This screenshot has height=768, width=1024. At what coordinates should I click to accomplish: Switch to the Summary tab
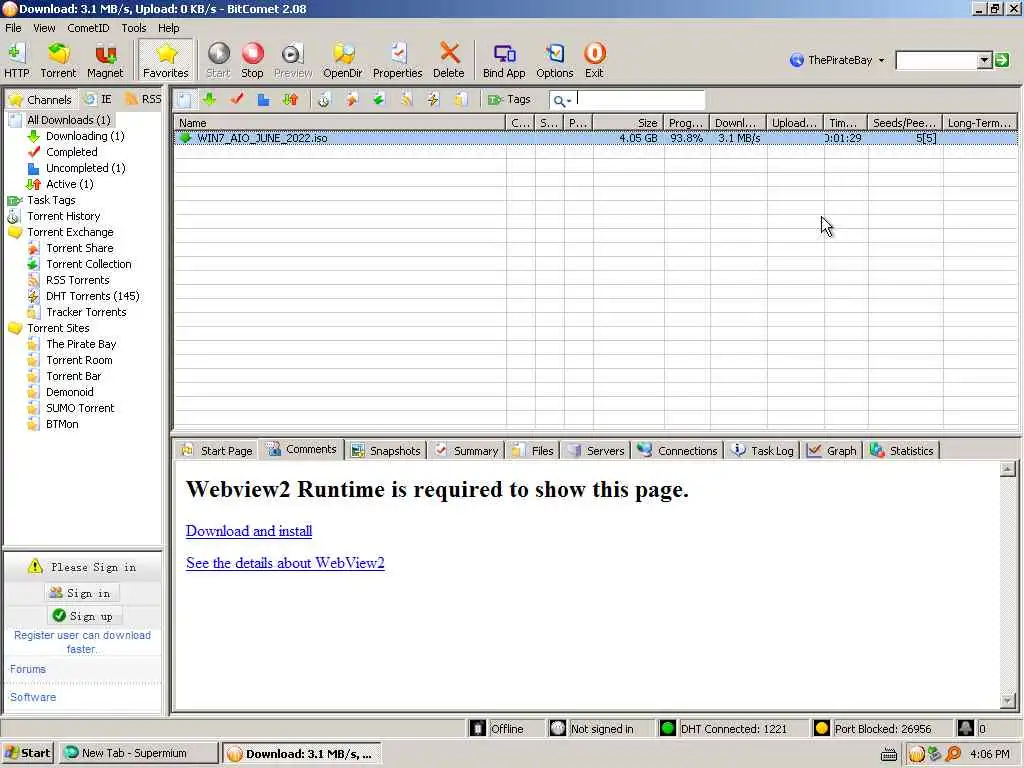pyautogui.click(x=468, y=451)
